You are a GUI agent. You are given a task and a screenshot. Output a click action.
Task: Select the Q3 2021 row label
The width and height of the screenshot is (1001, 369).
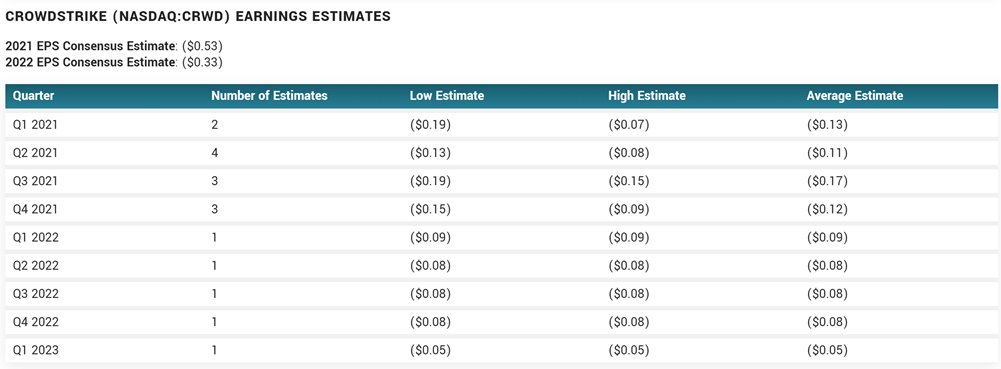(x=35, y=181)
